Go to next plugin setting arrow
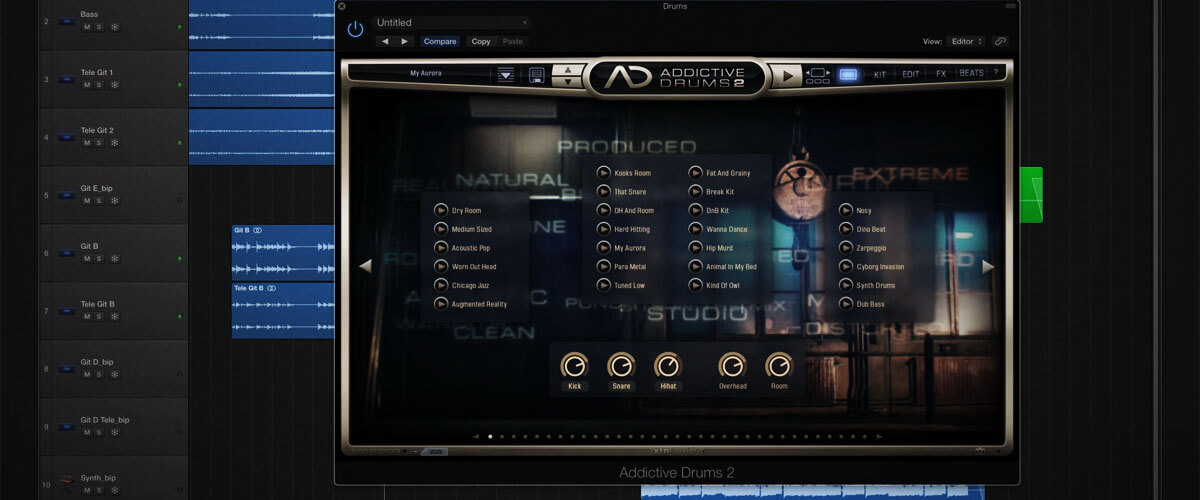This screenshot has height=500, width=1200. 405,41
